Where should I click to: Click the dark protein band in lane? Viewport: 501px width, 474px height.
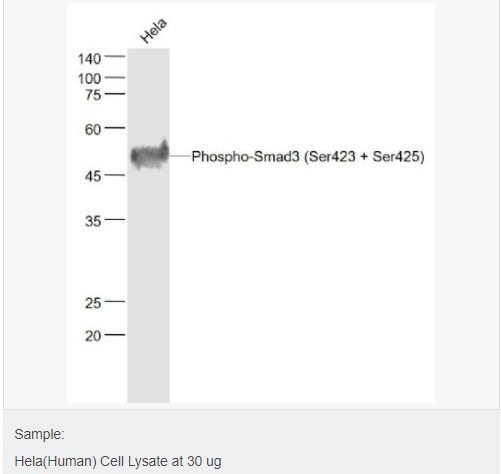(149, 155)
